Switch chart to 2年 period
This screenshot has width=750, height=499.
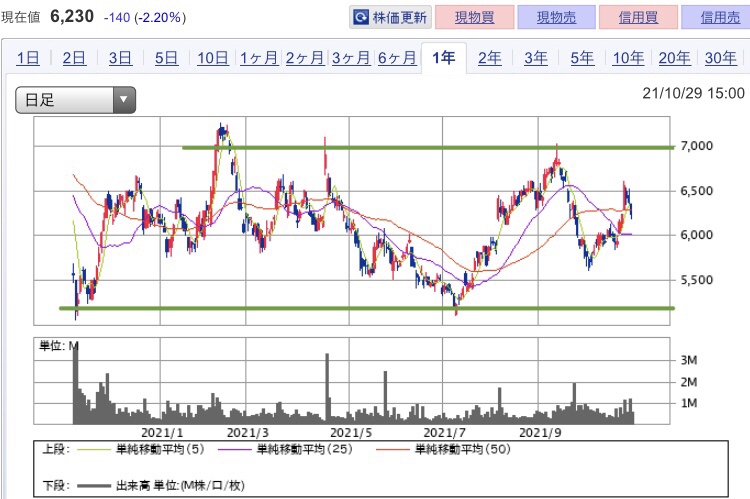490,58
